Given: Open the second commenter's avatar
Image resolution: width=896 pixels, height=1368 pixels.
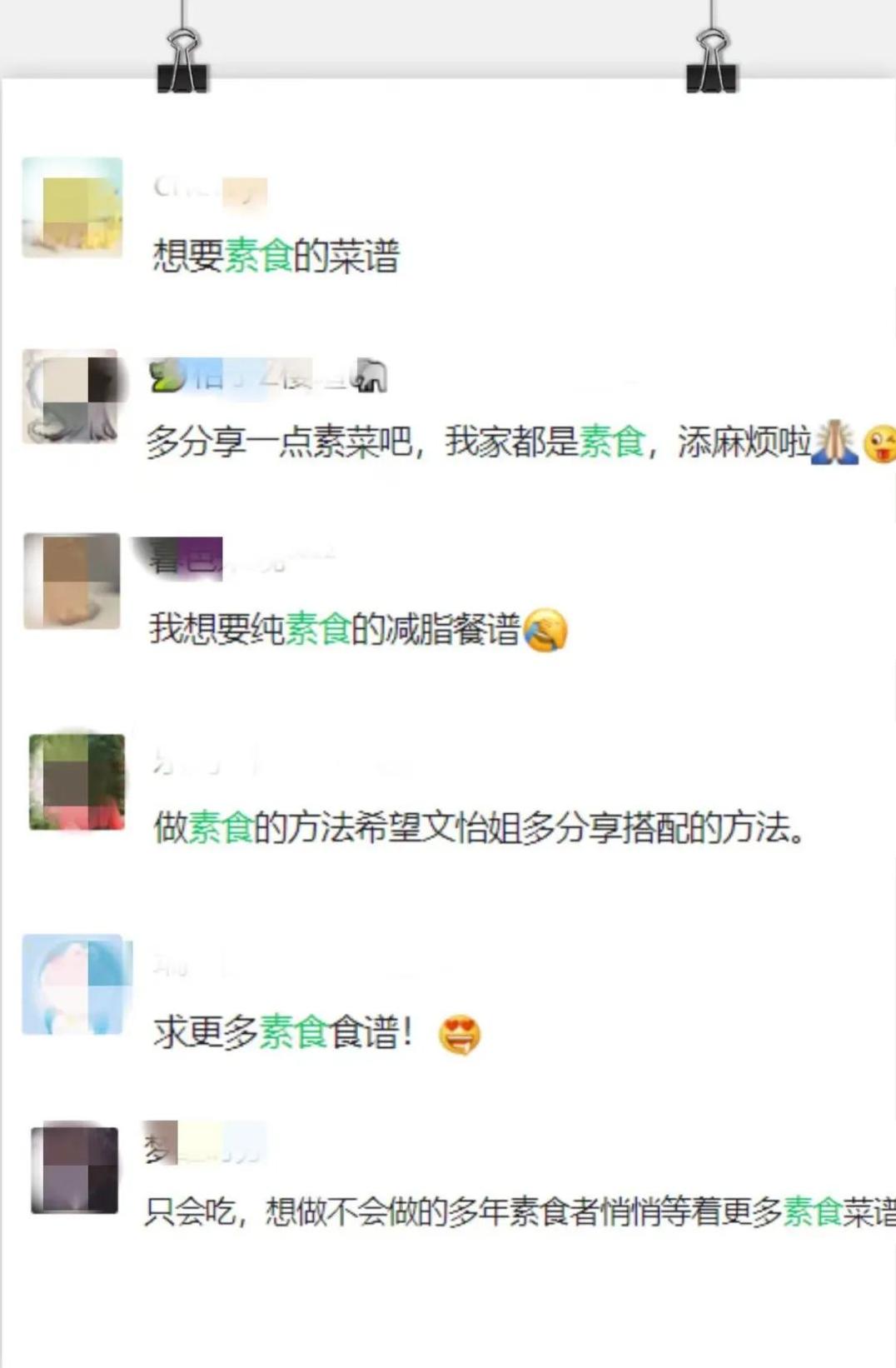Looking at the screenshot, I should click(71, 397).
